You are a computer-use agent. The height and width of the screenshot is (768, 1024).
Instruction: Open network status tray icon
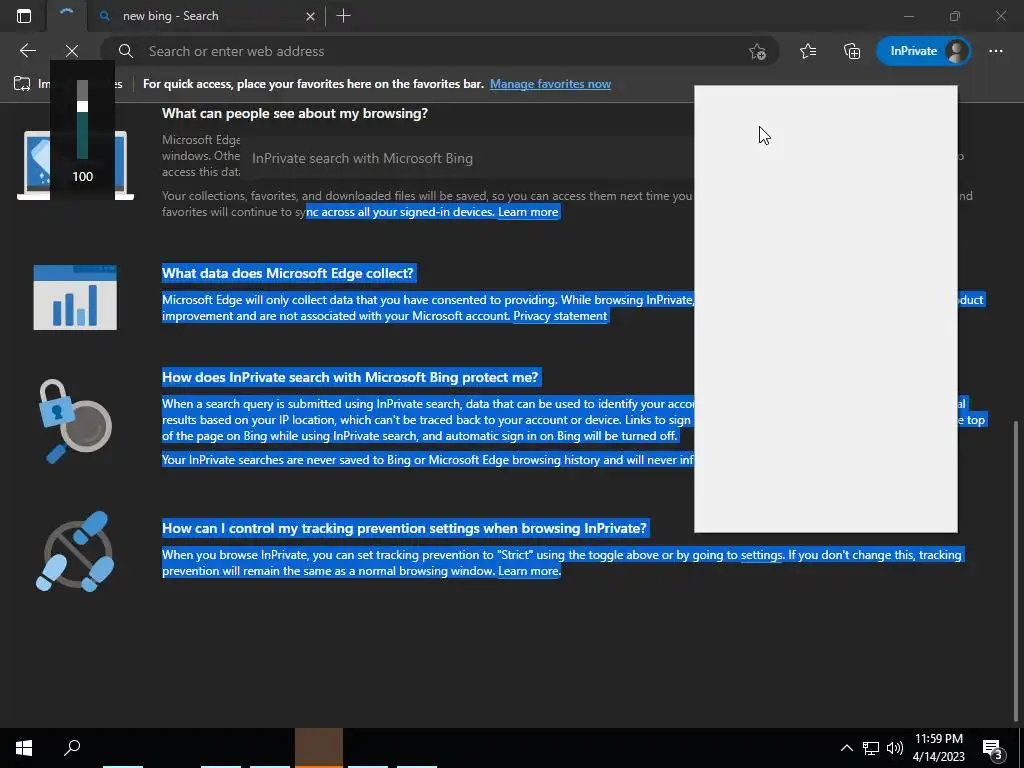point(871,748)
